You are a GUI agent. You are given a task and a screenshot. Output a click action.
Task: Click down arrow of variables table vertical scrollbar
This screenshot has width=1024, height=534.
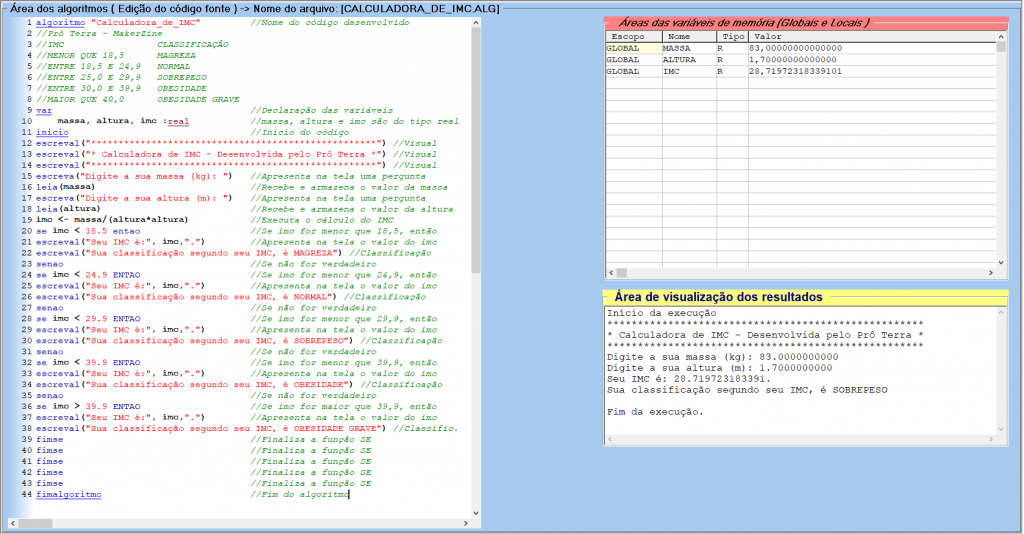click(x=1001, y=262)
